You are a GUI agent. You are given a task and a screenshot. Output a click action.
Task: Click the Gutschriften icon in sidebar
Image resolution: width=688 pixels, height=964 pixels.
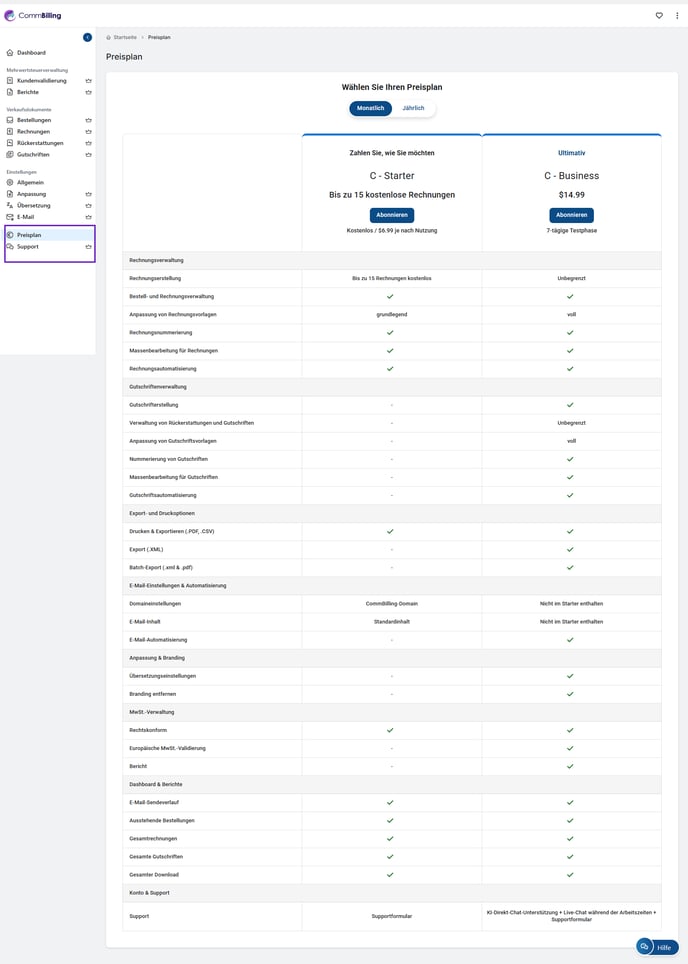pyautogui.click(x=10, y=155)
